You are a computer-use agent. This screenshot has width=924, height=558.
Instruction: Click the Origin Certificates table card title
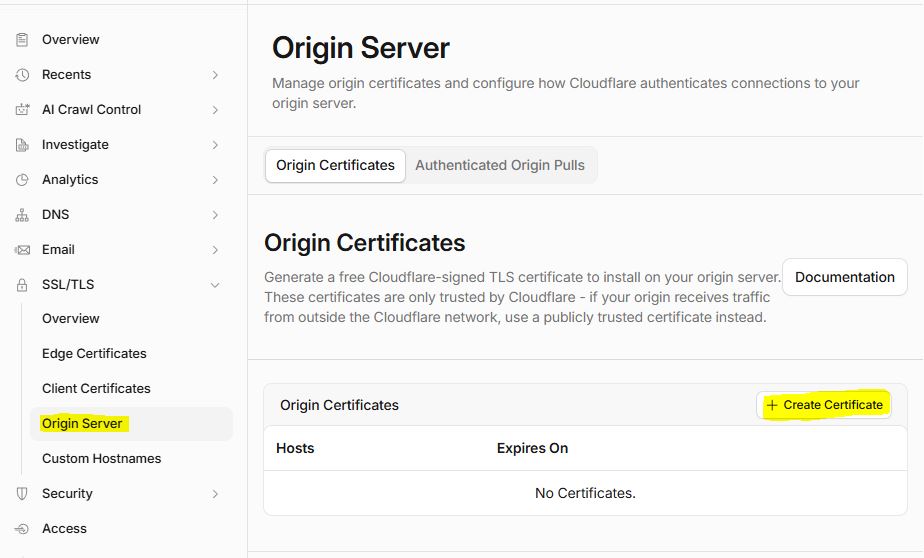pyautogui.click(x=339, y=405)
